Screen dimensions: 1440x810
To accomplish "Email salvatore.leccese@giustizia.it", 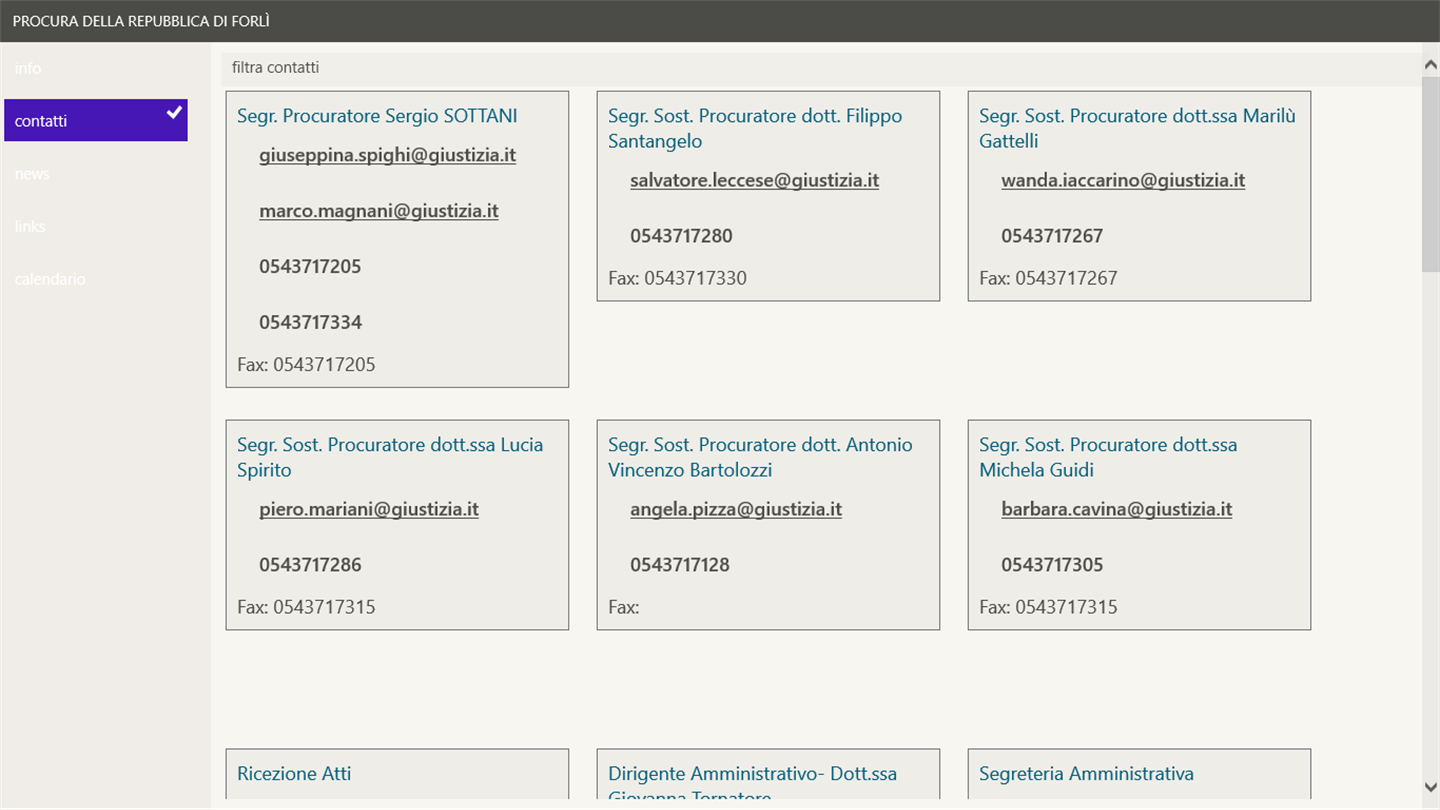I will 754,180.
